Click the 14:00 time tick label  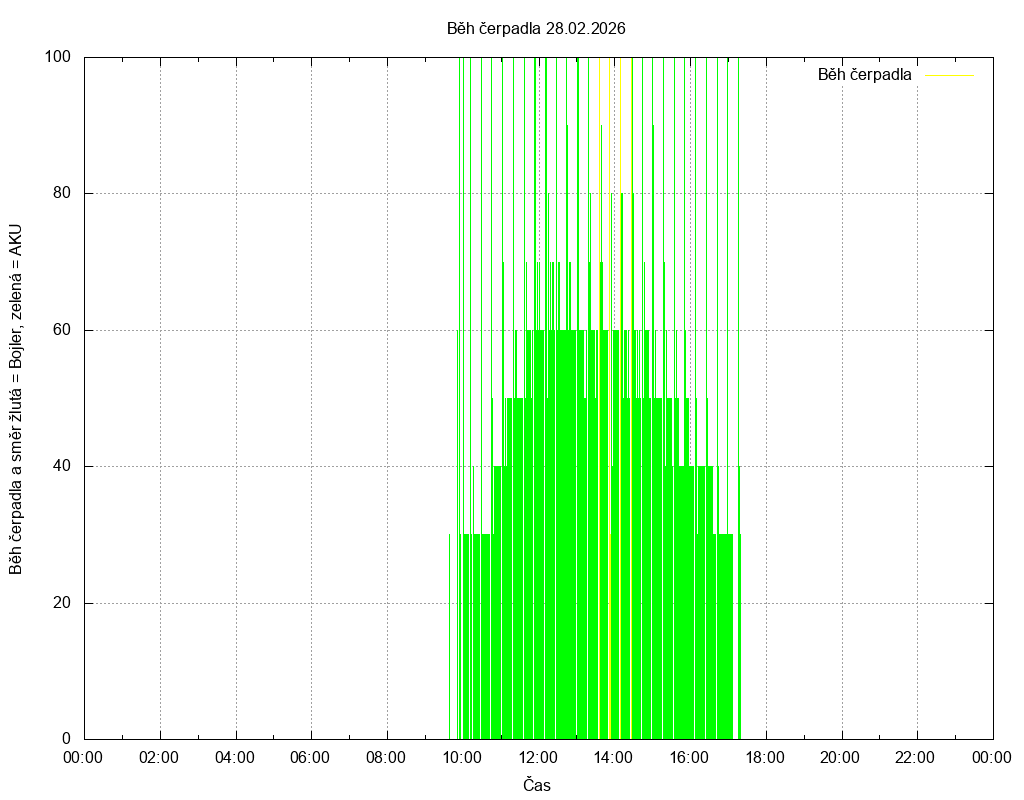(x=613, y=757)
